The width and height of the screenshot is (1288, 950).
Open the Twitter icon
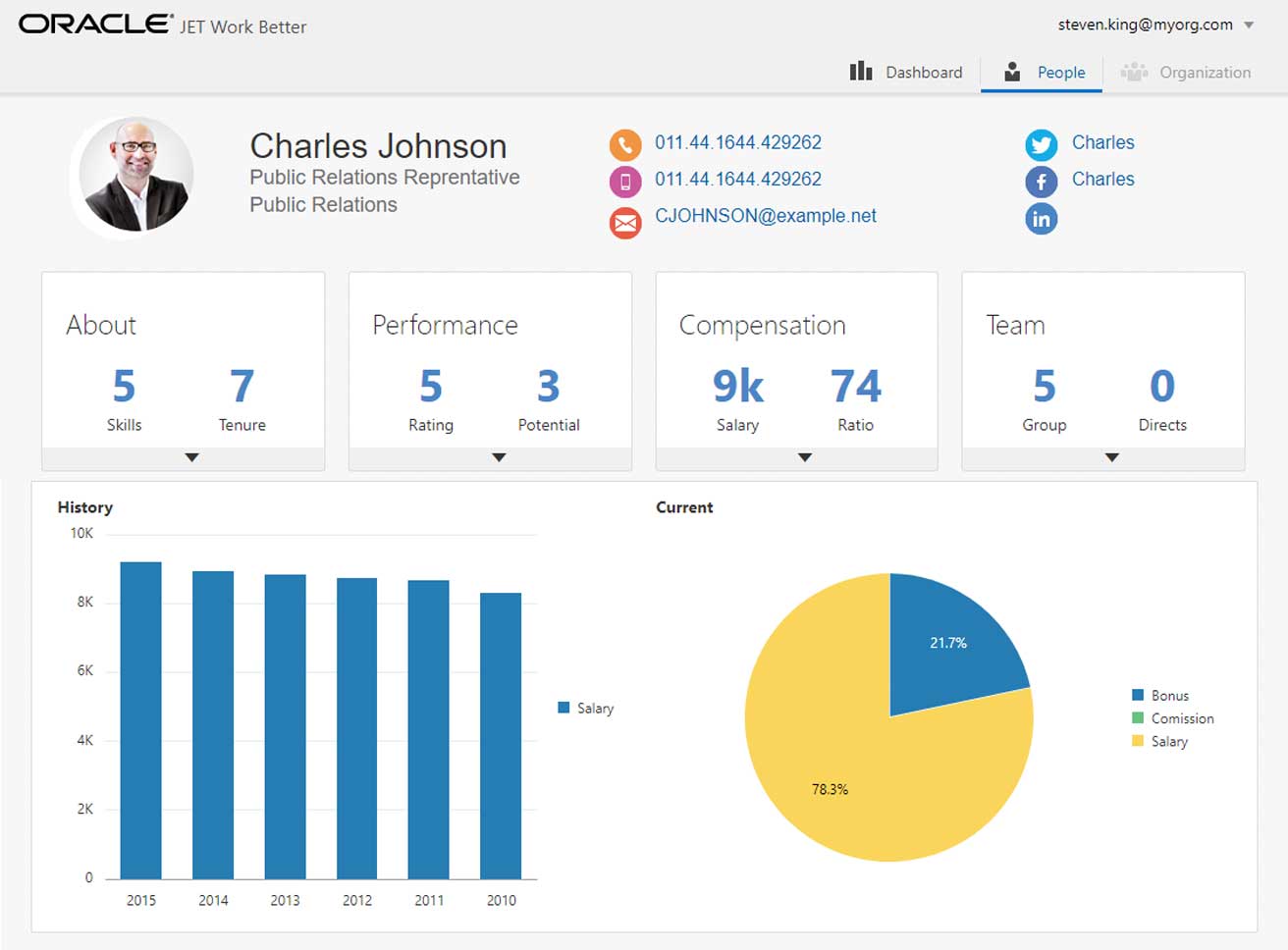tap(1041, 144)
